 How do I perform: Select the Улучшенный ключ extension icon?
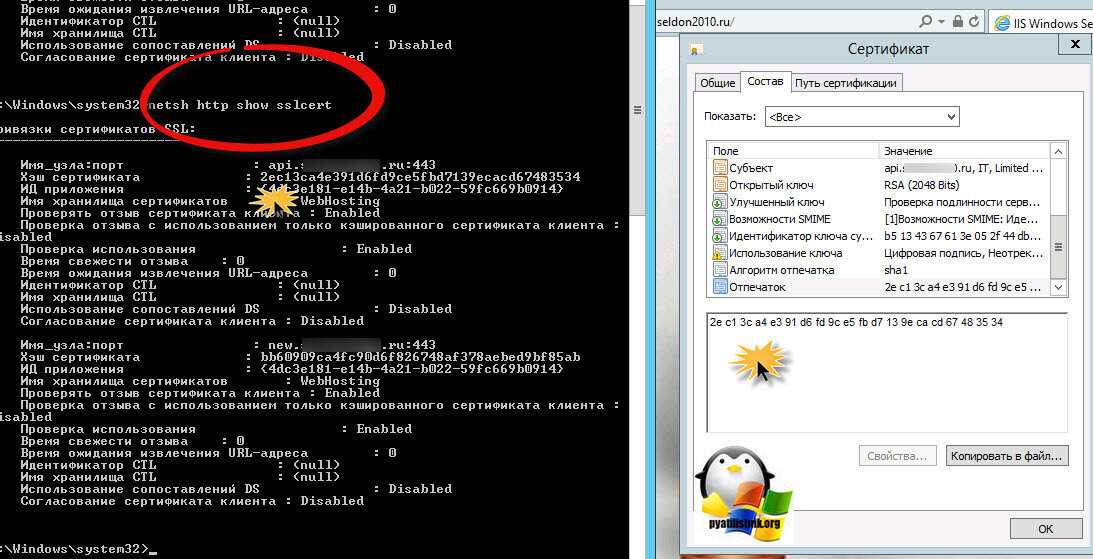719,202
